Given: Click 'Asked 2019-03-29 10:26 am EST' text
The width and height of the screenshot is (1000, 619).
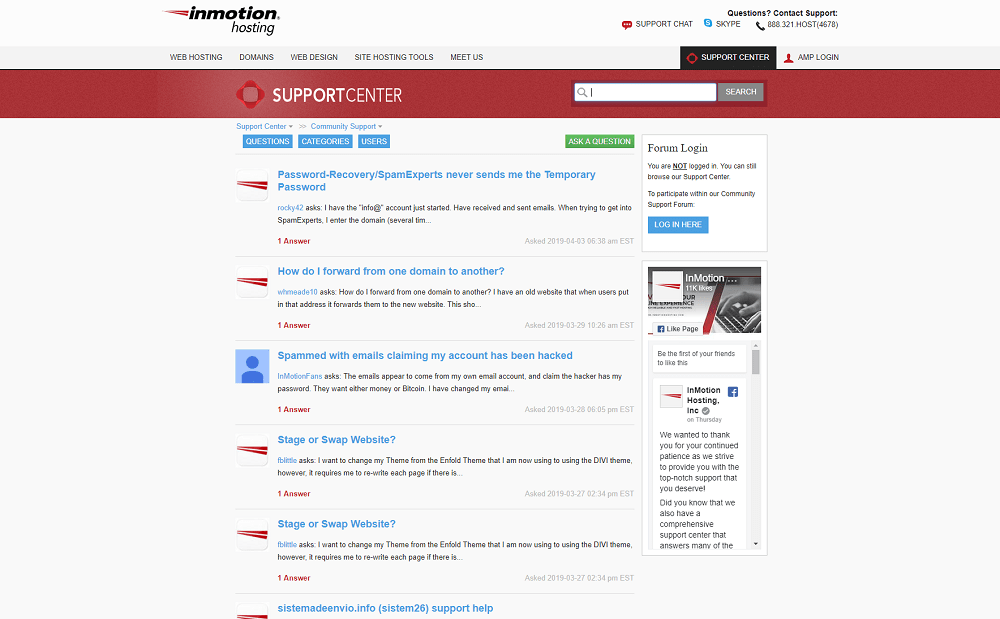Looking at the screenshot, I should point(579,325).
